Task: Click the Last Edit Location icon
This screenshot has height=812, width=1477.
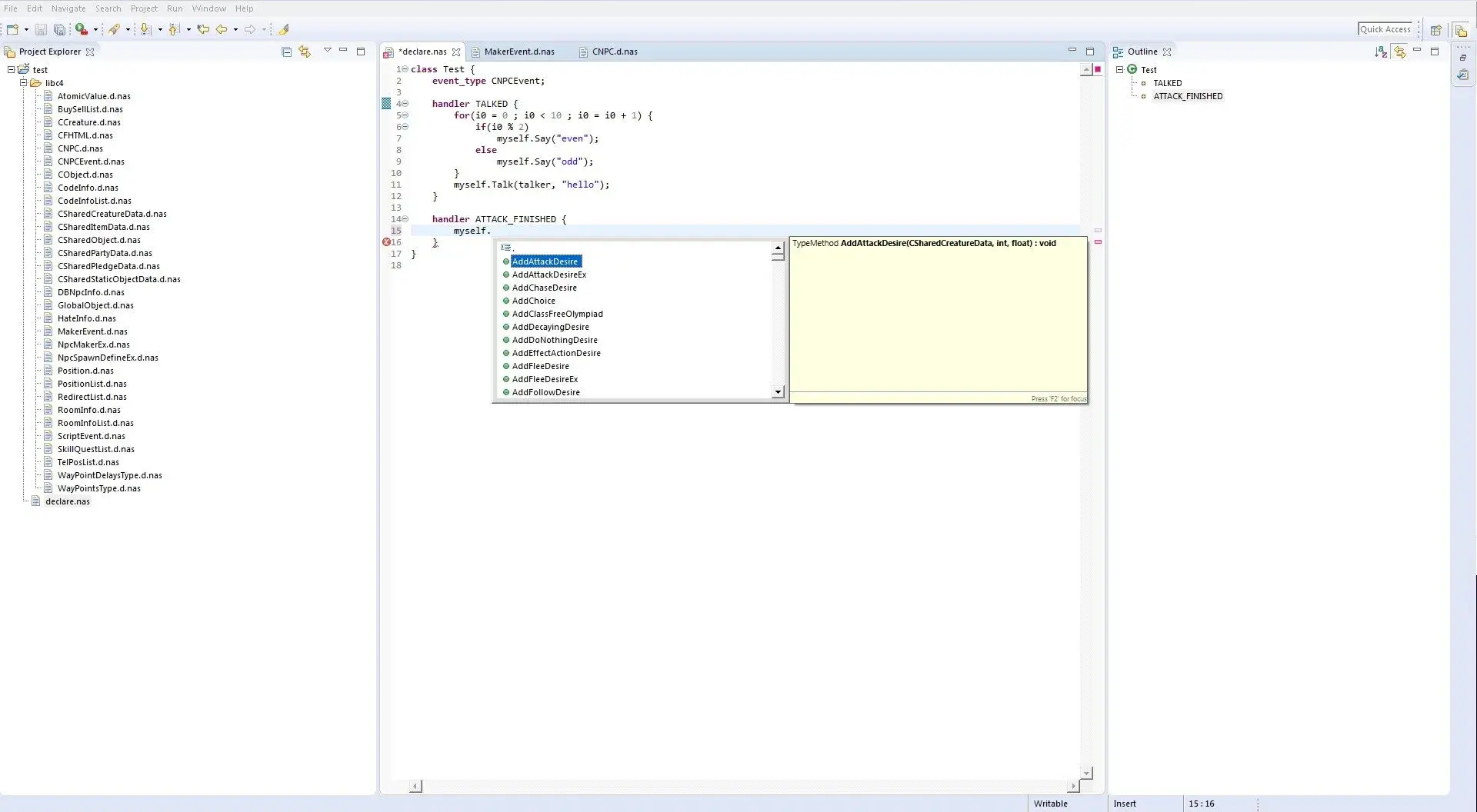Action: pyautogui.click(x=203, y=29)
